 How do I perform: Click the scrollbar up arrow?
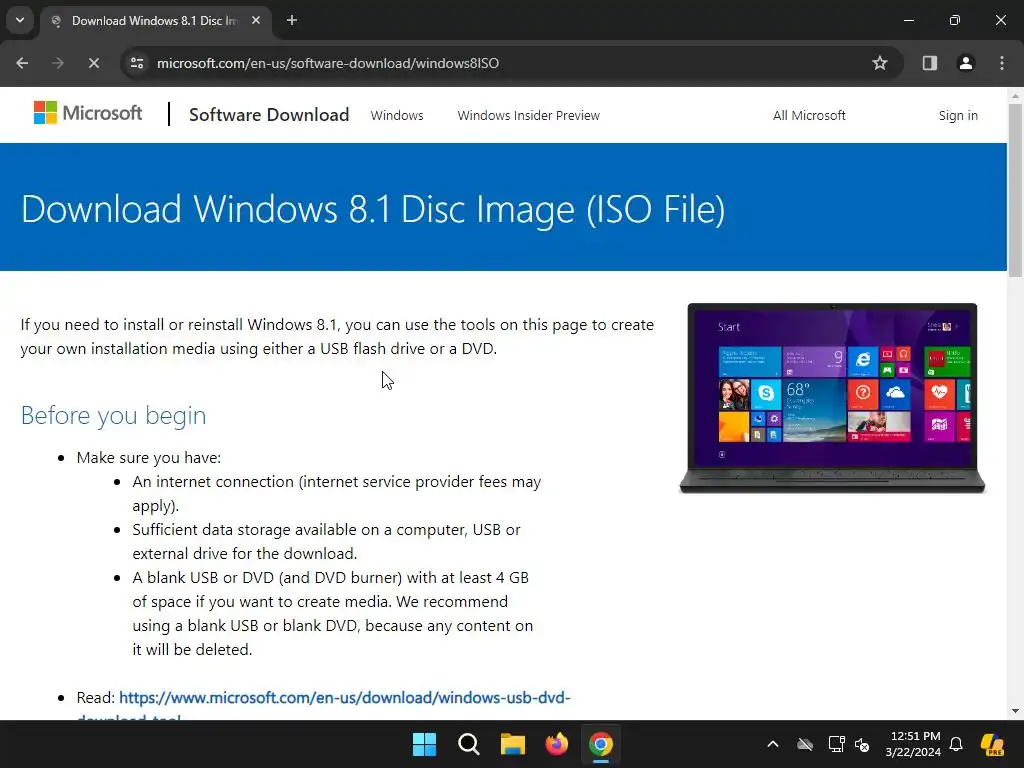[1015, 95]
